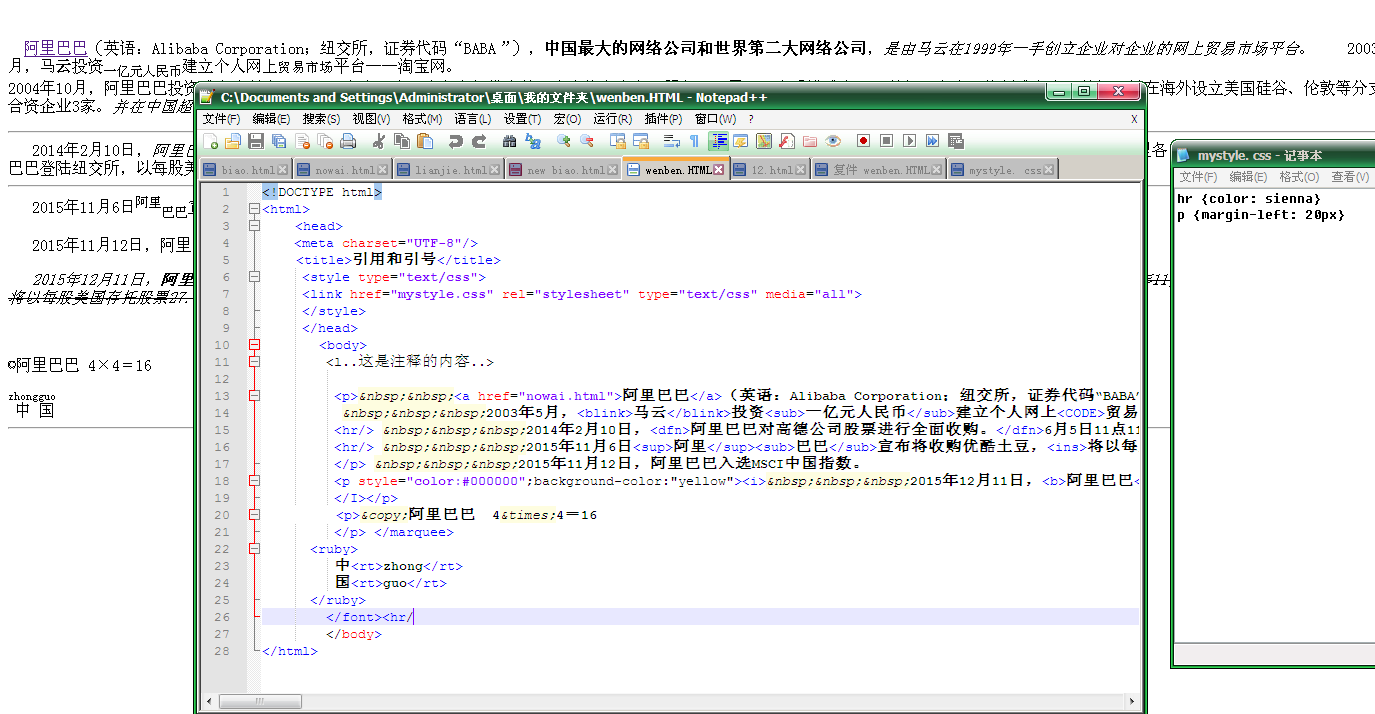Collapse the &copy; paragraph fold on line 20
This screenshot has width=1375, height=714.
point(254,515)
